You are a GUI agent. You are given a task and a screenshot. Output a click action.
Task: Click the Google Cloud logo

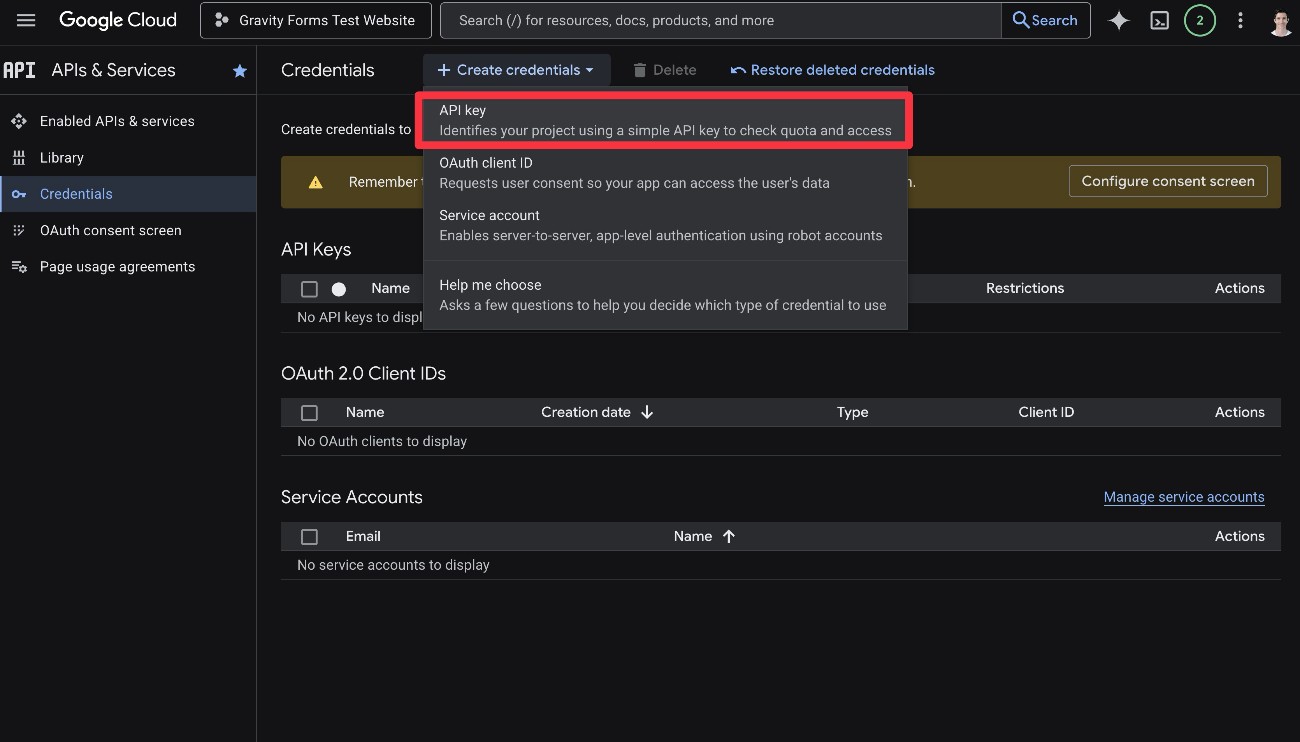click(x=118, y=19)
